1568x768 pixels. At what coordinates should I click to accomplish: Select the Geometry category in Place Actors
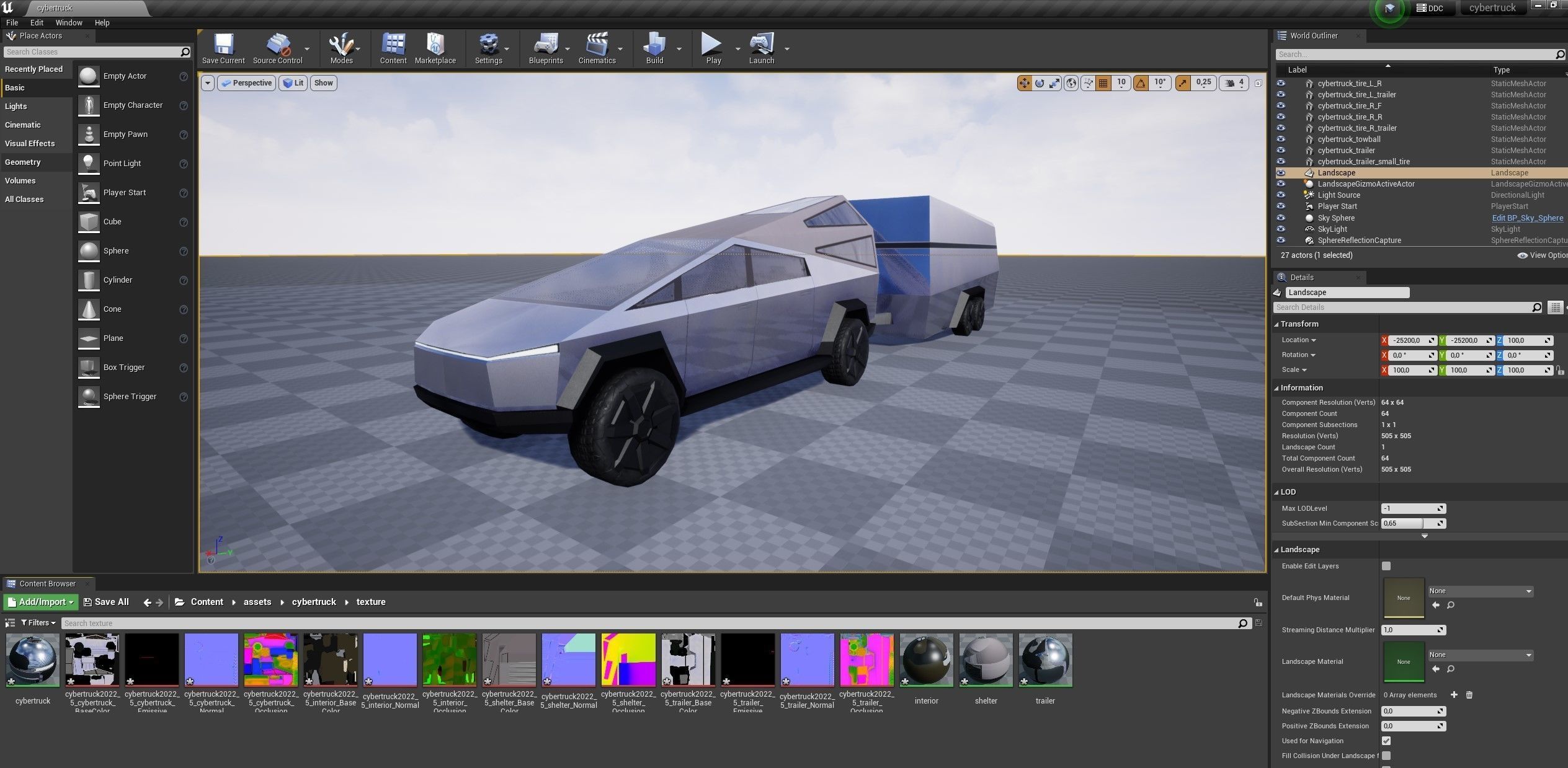tap(36, 162)
